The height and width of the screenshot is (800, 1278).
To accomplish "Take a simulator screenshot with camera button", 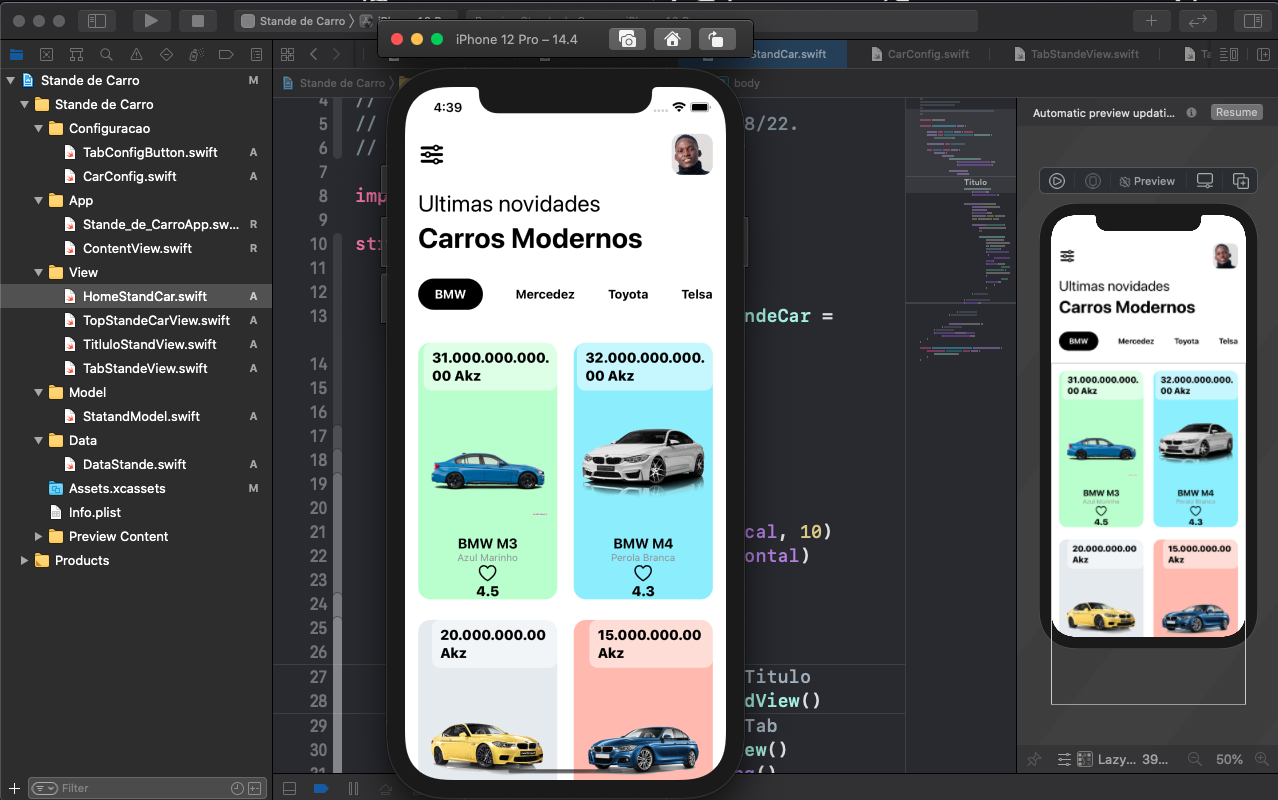I will (627, 39).
